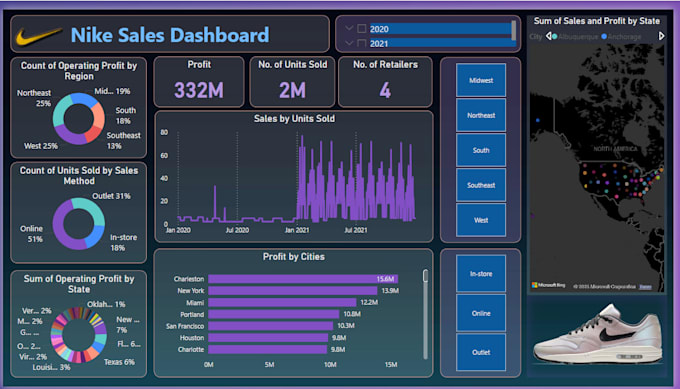This screenshot has width=680, height=389.
Task: Expand the 2021 year chevron
Action: pos(349,43)
